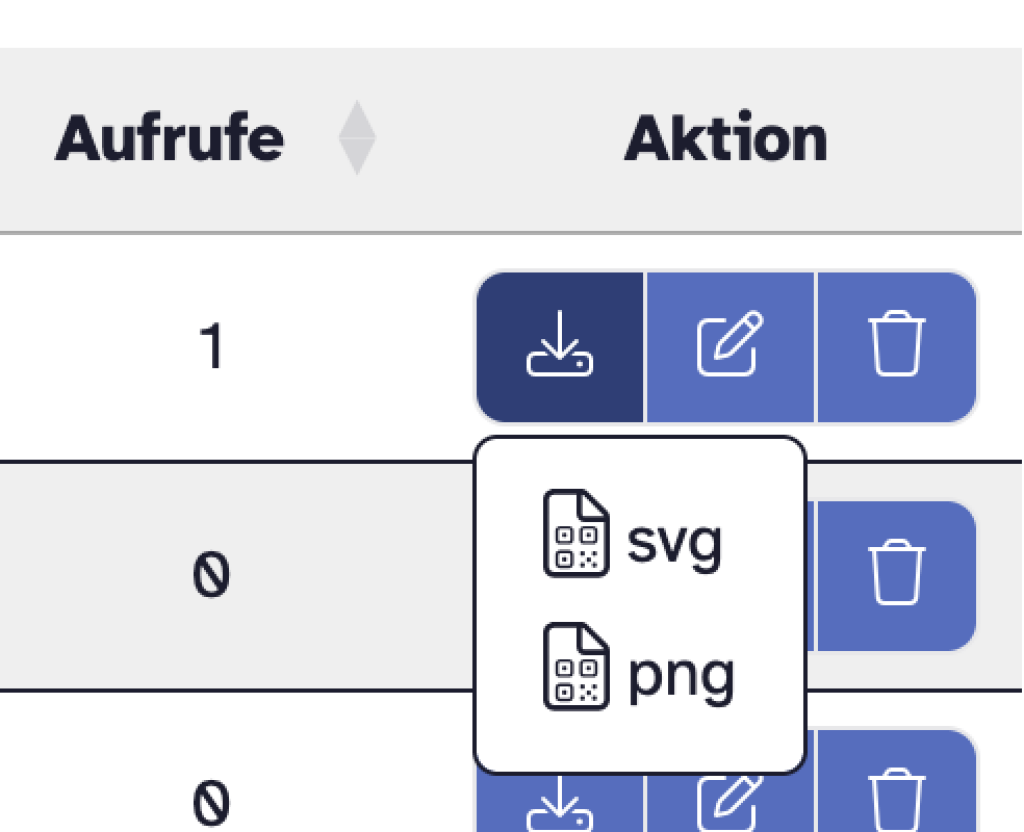This screenshot has height=832, width=1024.
Task: Choose svg from the download menu
Action: point(673,541)
